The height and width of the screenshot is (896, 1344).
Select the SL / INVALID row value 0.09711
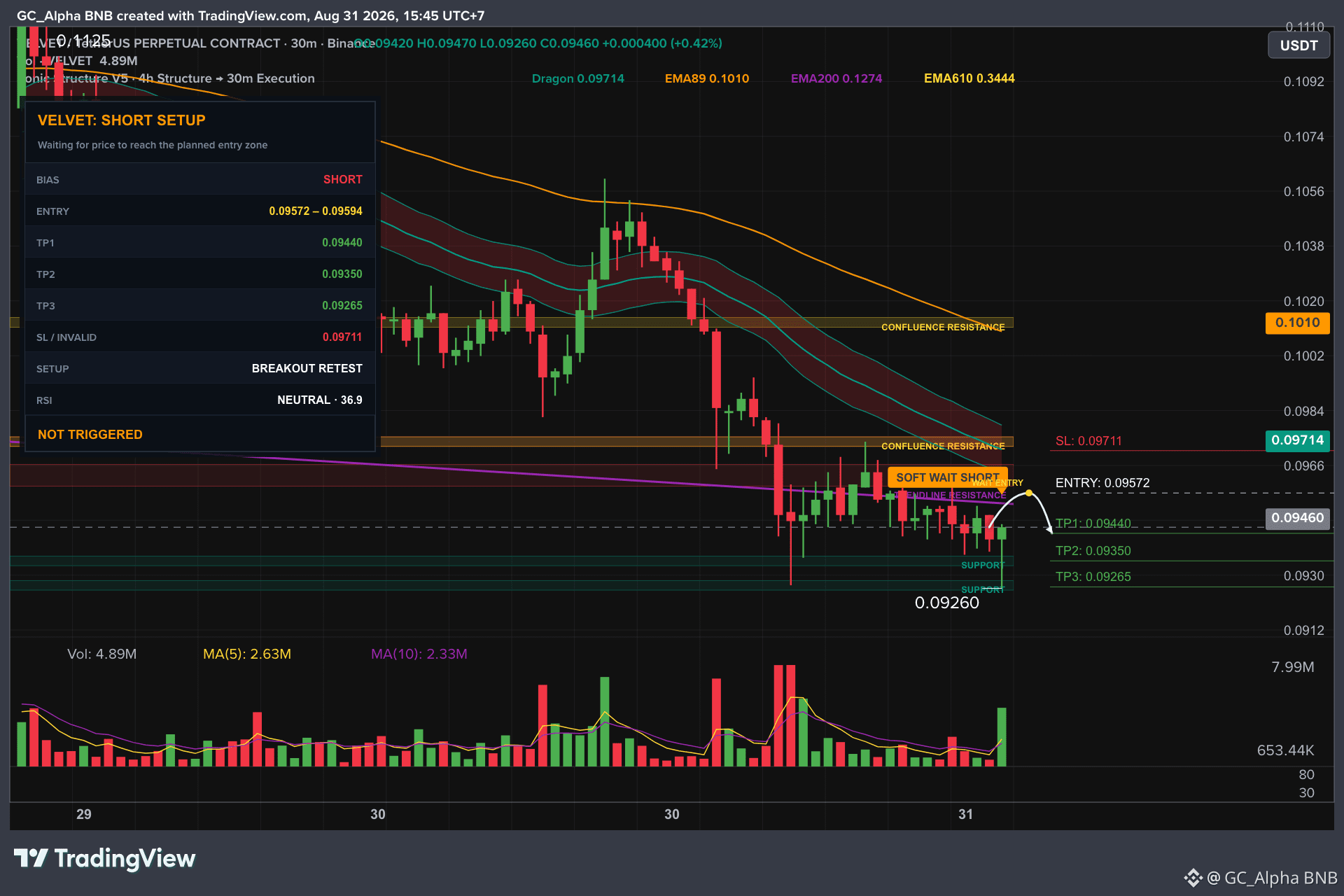tap(342, 337)
